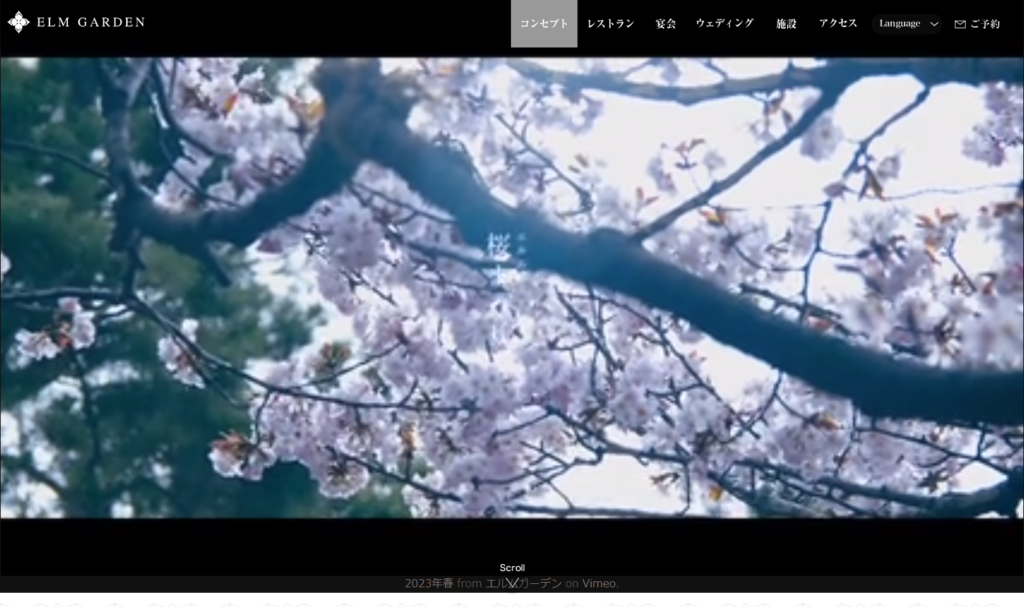The image size is (1024, 607).
Task: Navigate to the 施設 section
Action: pos(786,24)
